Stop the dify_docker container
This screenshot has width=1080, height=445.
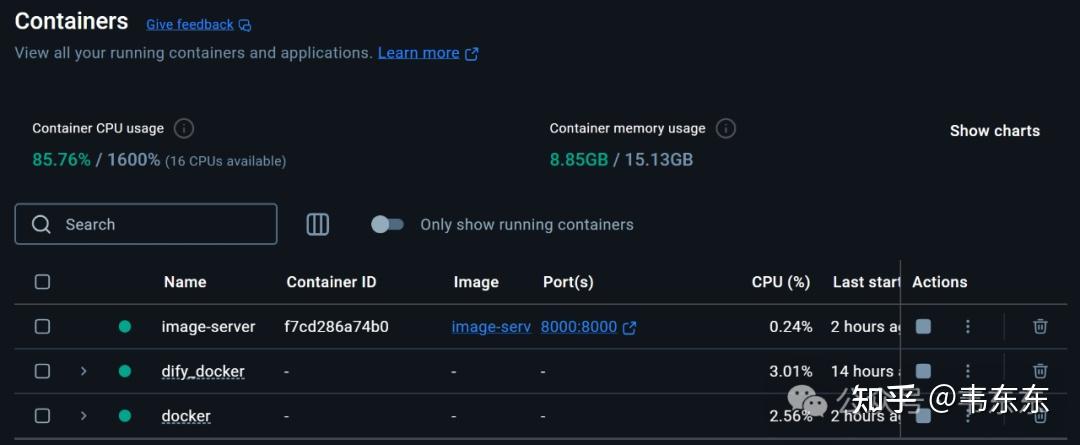(923, 371)
